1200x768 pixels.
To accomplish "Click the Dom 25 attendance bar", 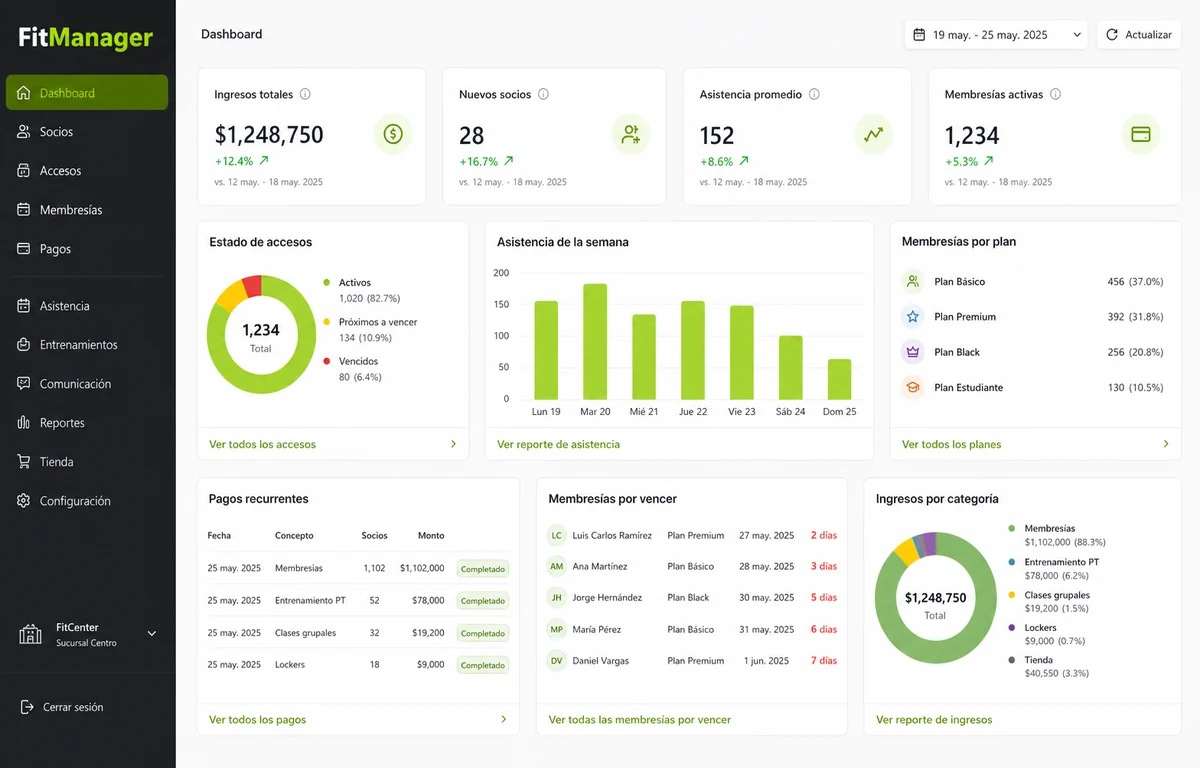I will pos(840,379).
